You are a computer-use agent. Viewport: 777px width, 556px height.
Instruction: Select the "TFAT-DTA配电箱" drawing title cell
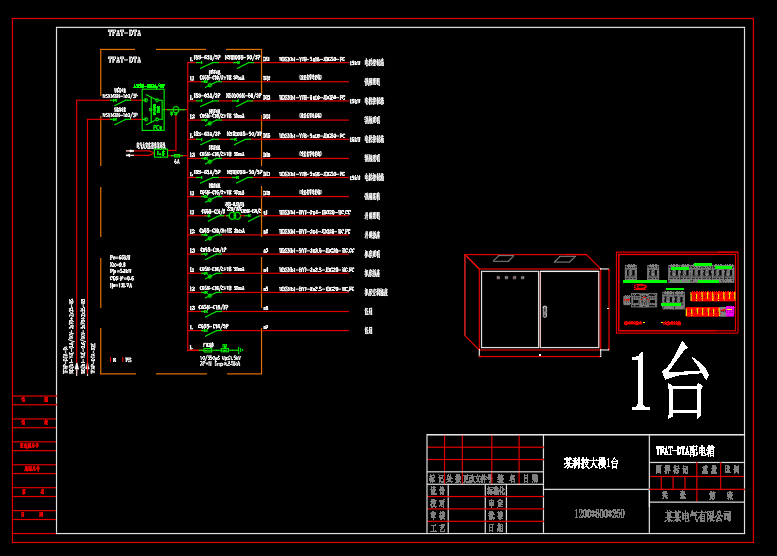697,450
